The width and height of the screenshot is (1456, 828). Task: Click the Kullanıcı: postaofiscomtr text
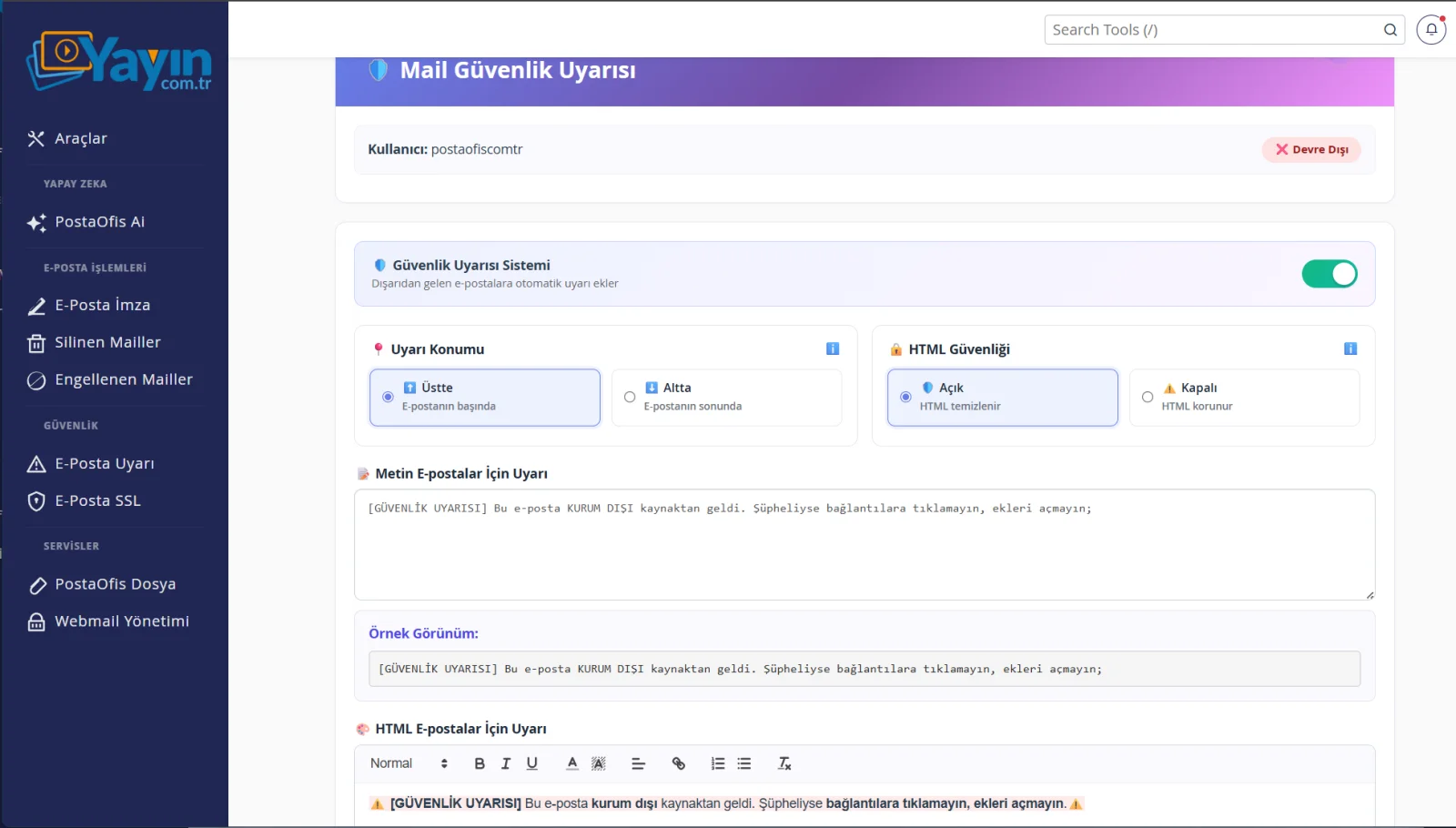tap(445, 149)
